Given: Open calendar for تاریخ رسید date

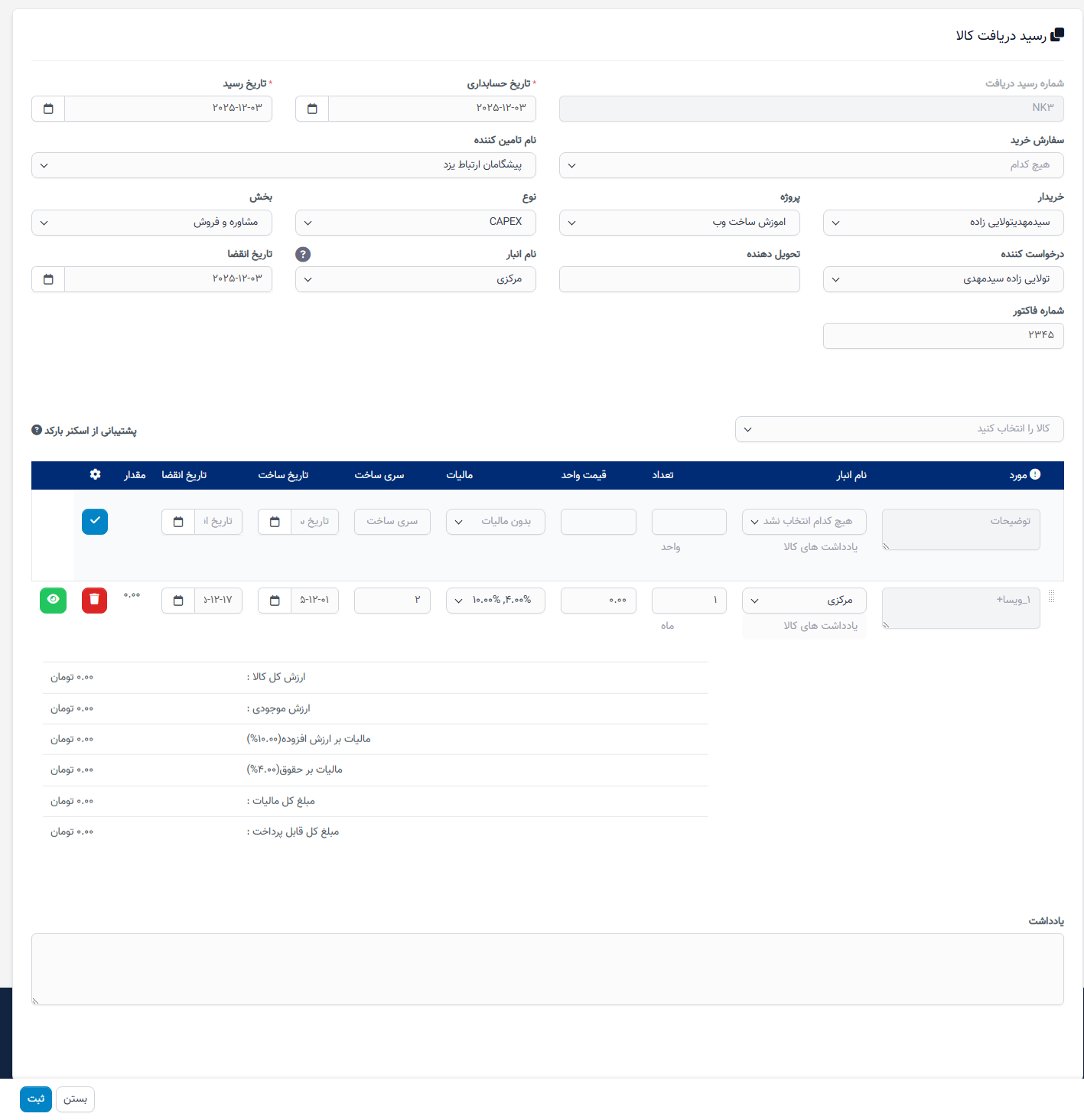Looking at the screenshot, I should [48, 109].
